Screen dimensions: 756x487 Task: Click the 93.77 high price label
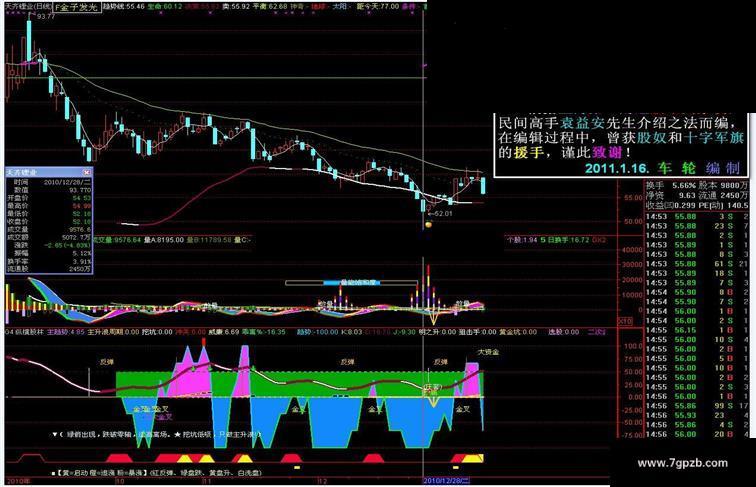click(46, 16)
